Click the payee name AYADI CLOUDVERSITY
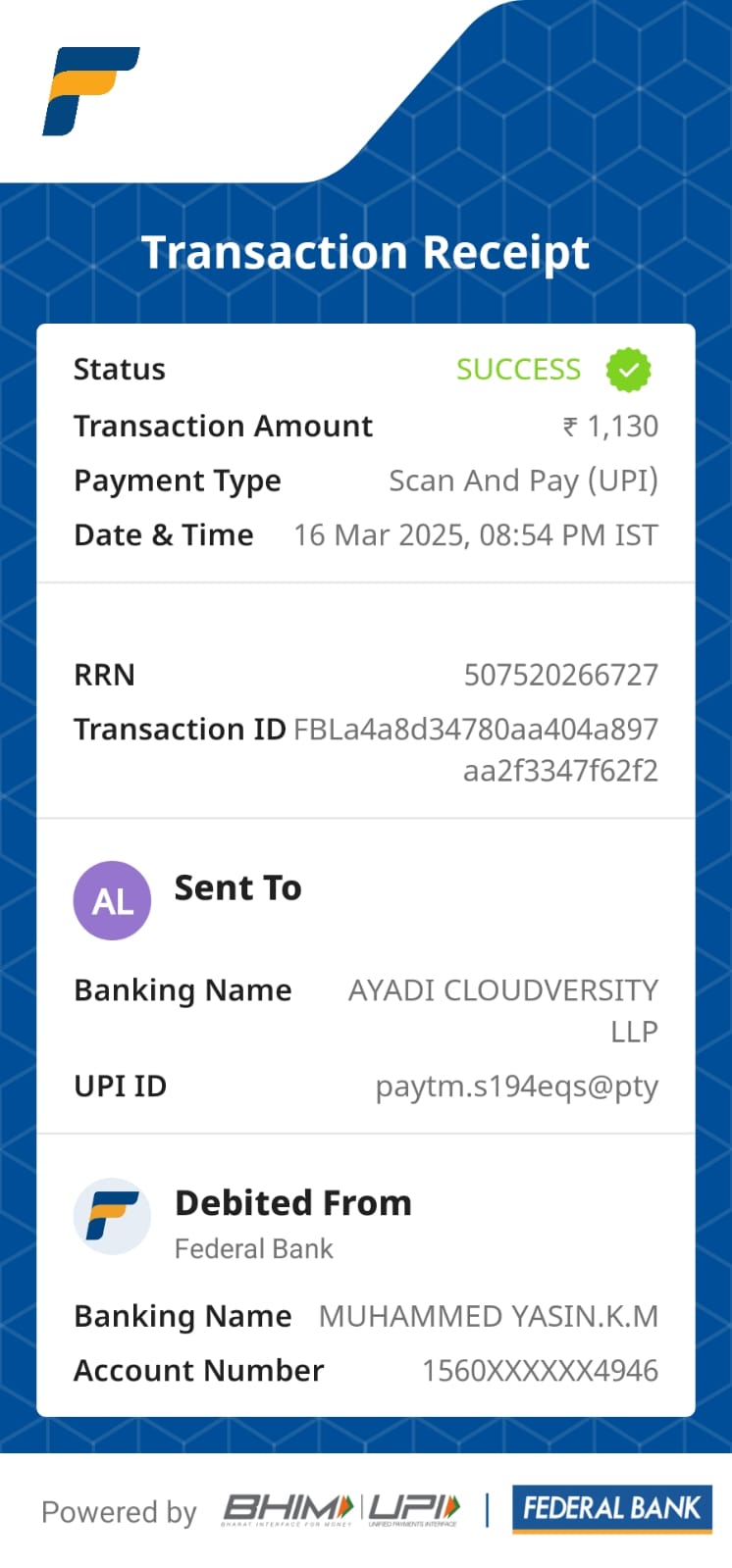732x1568 pixels. click(502, 990)
